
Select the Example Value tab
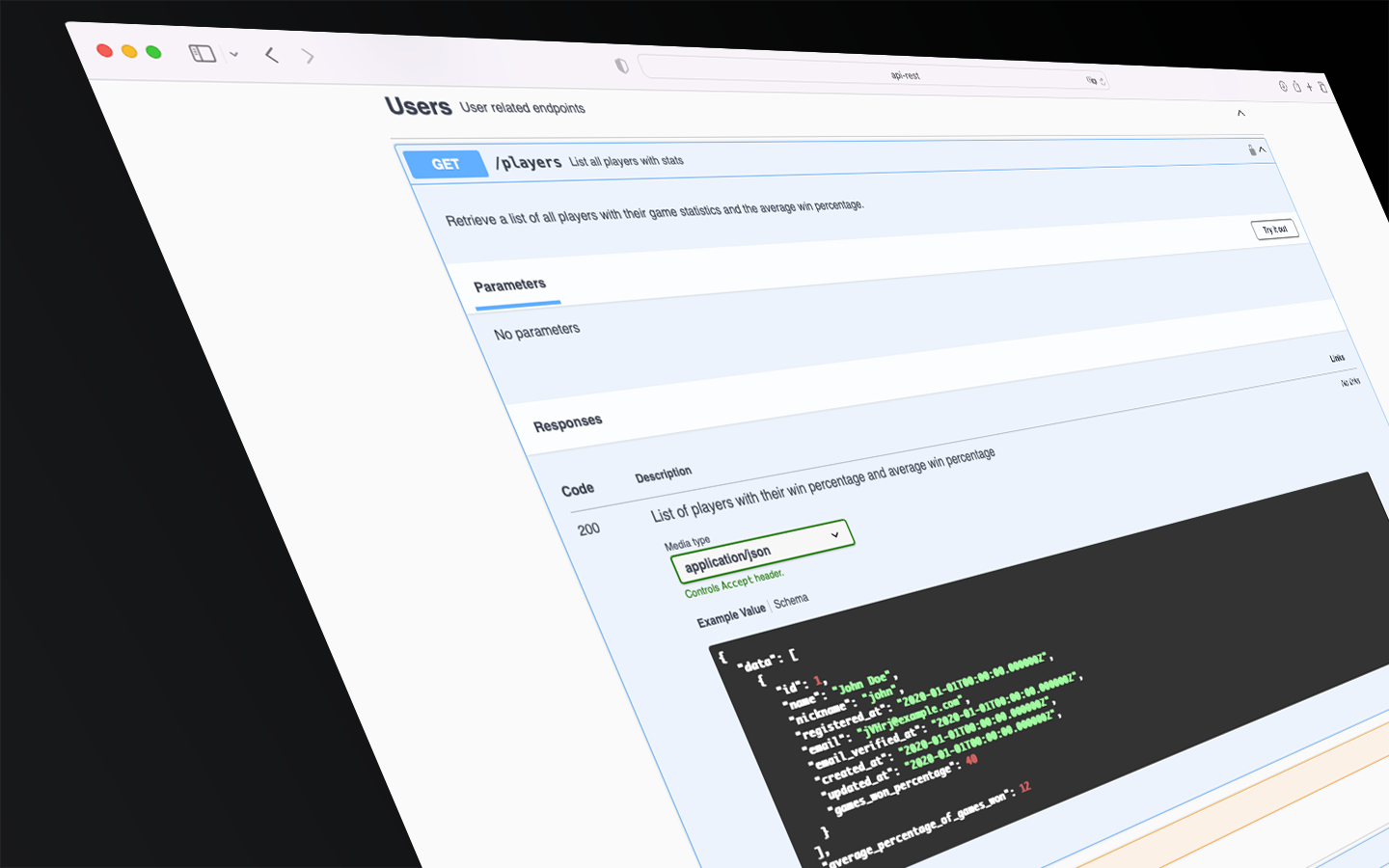click(x=731, y=614)
